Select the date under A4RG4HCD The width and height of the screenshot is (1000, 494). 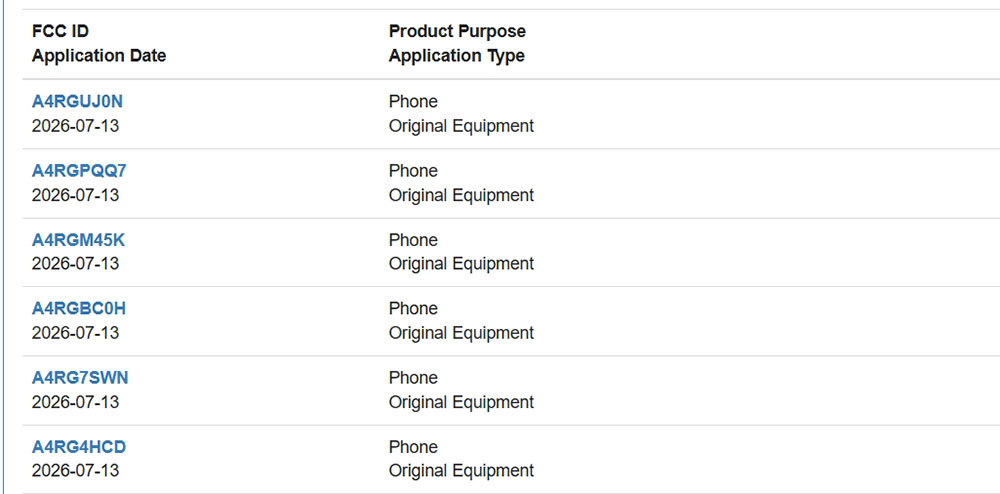pyautogui.click(x=75, y=471)
